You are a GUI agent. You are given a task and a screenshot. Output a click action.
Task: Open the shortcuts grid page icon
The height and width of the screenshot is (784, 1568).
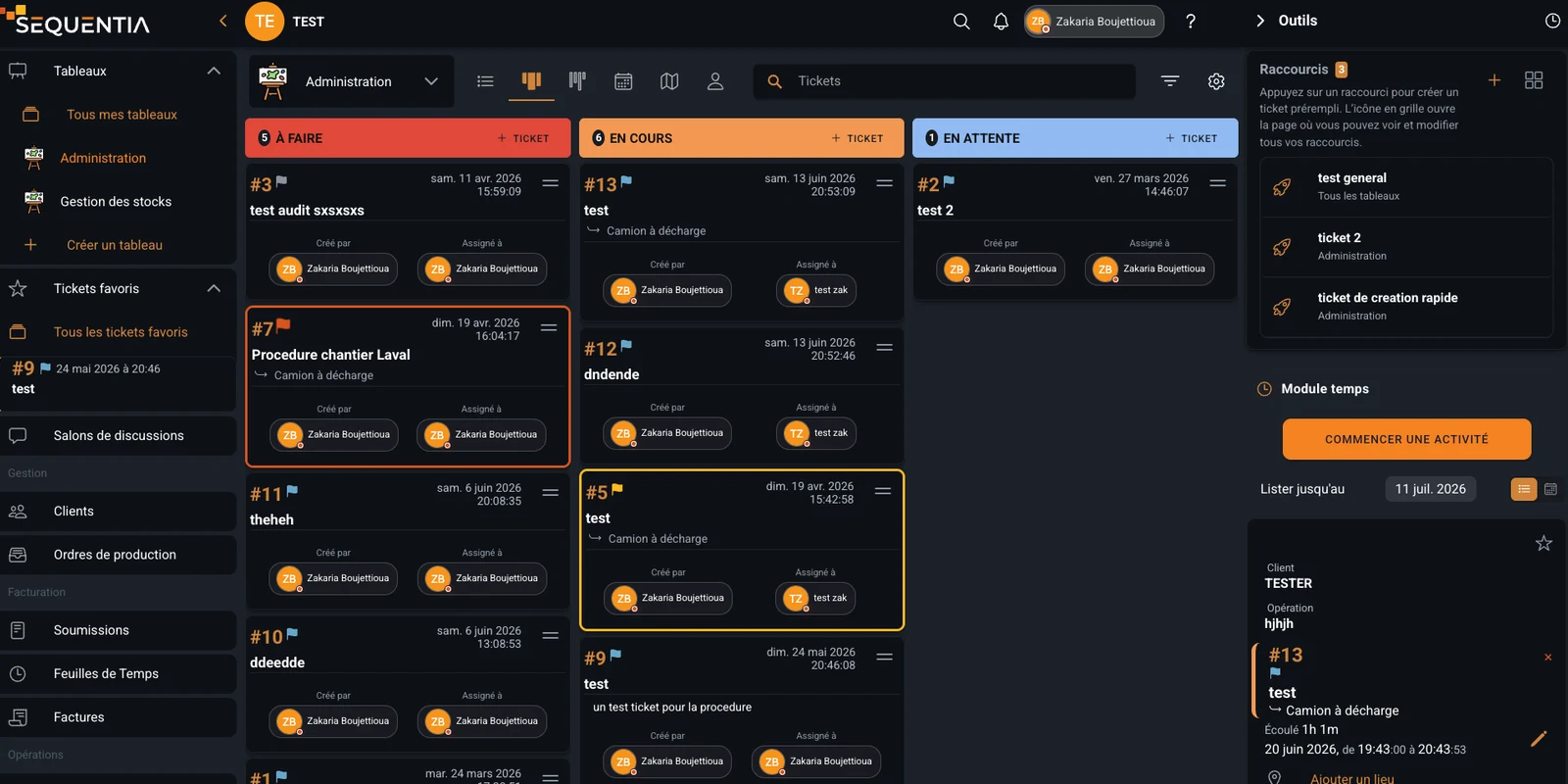click(x=1534, y=80)
